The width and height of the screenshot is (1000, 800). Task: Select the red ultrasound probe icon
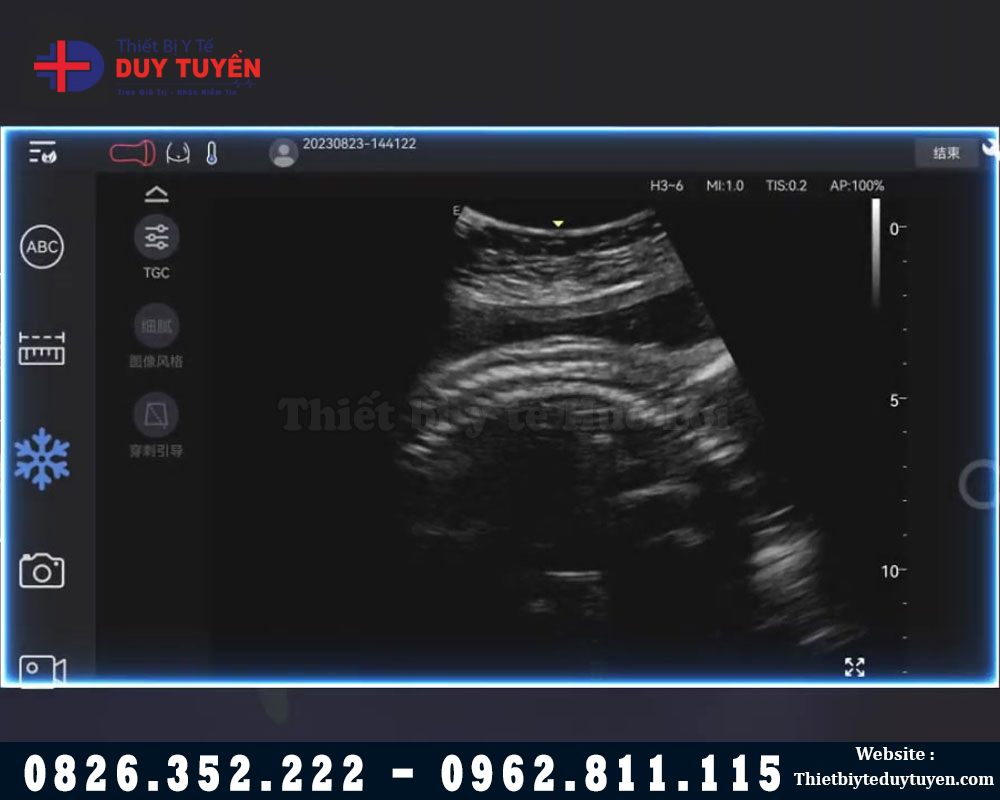point(132,153)
